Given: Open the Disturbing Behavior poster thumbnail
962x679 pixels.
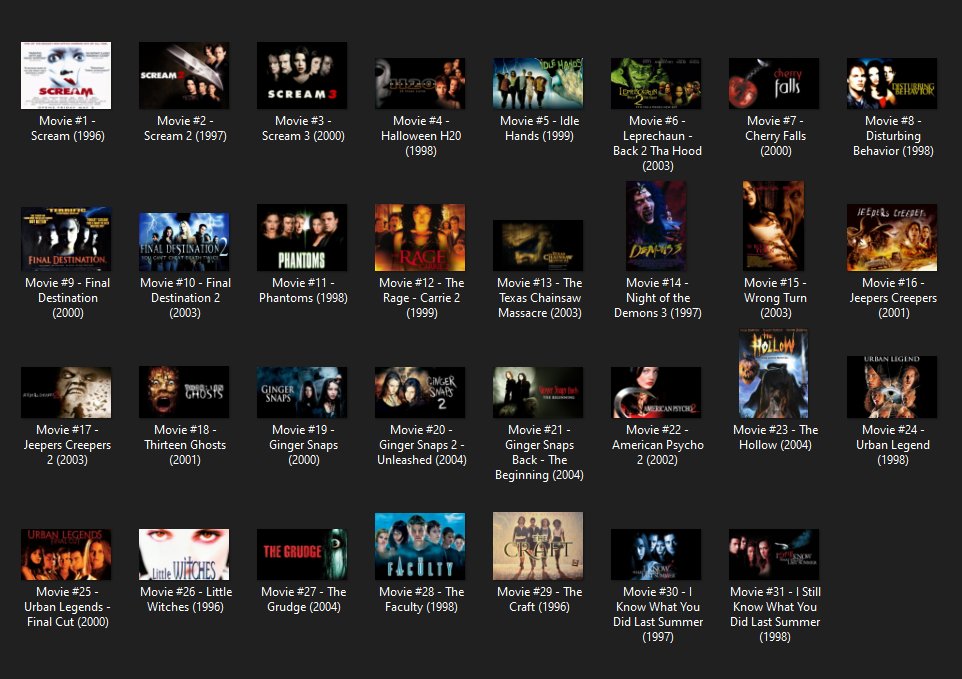Looking at the screenshot, I should pyautogui.click(x=892, y=83).
